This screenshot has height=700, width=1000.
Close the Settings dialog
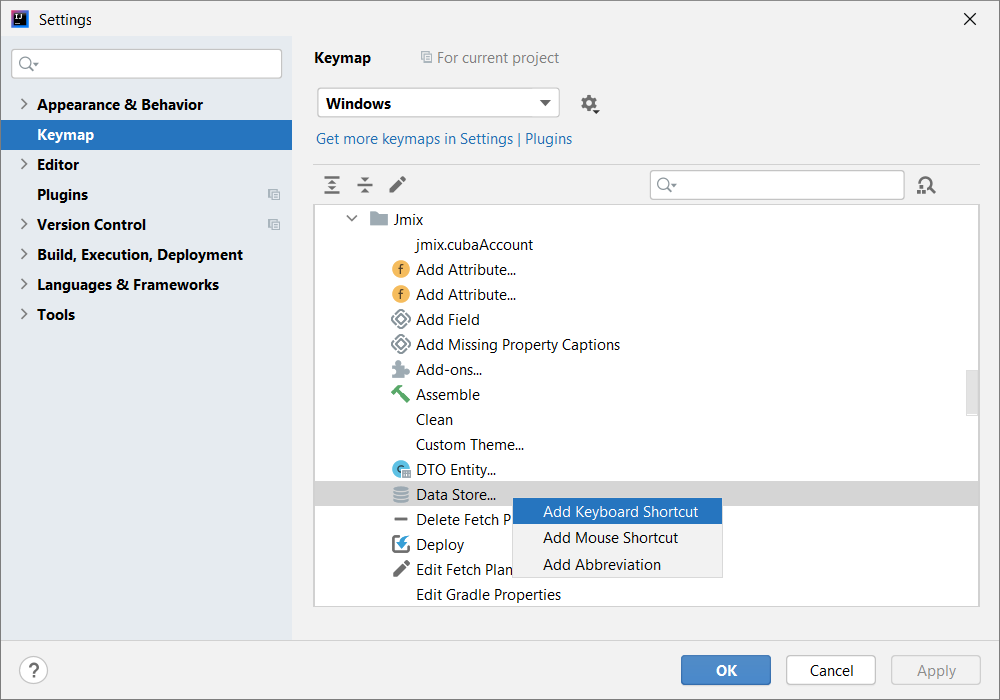tap(970, 19)
